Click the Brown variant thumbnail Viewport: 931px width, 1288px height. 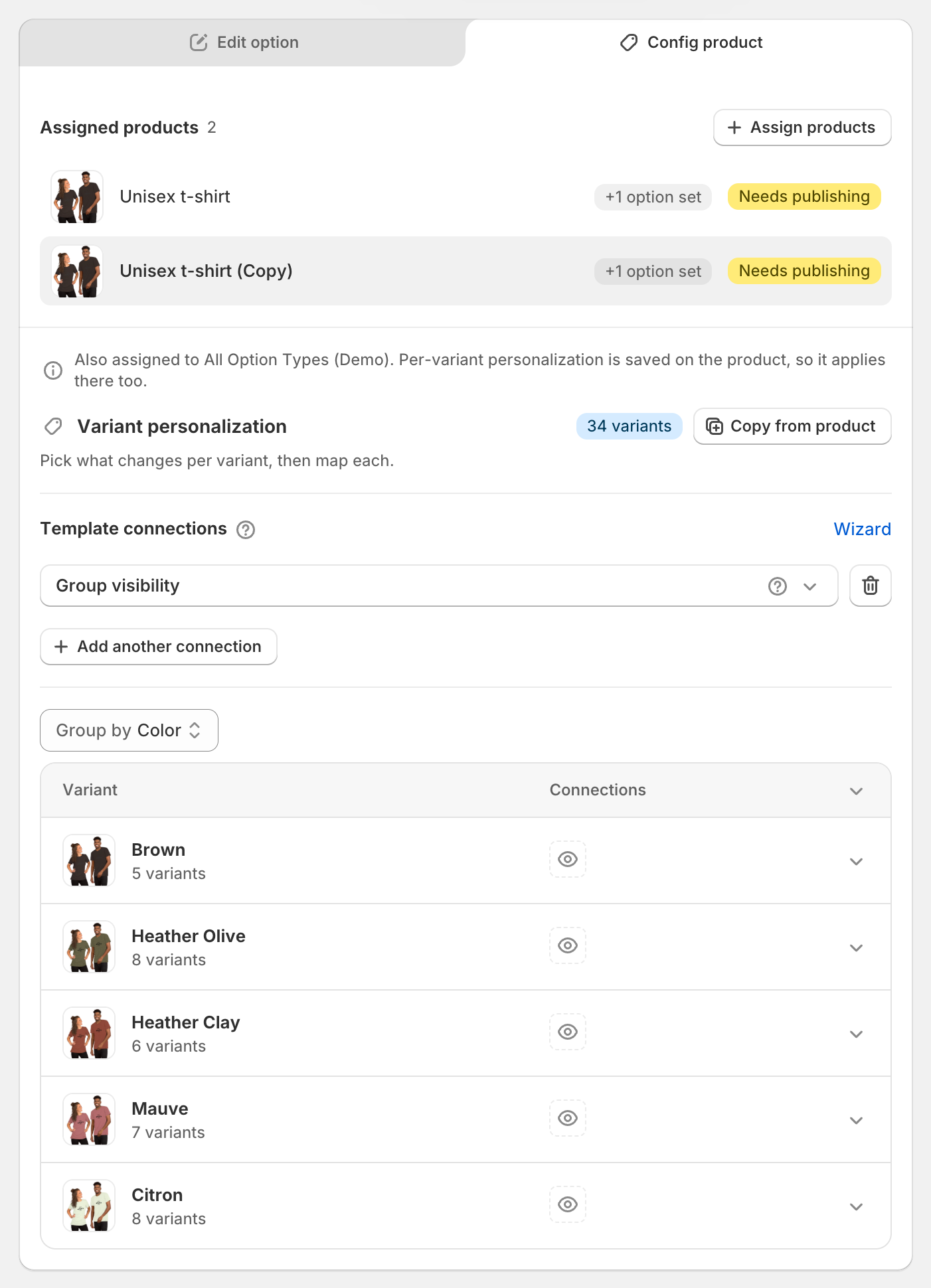coord(89,860)
